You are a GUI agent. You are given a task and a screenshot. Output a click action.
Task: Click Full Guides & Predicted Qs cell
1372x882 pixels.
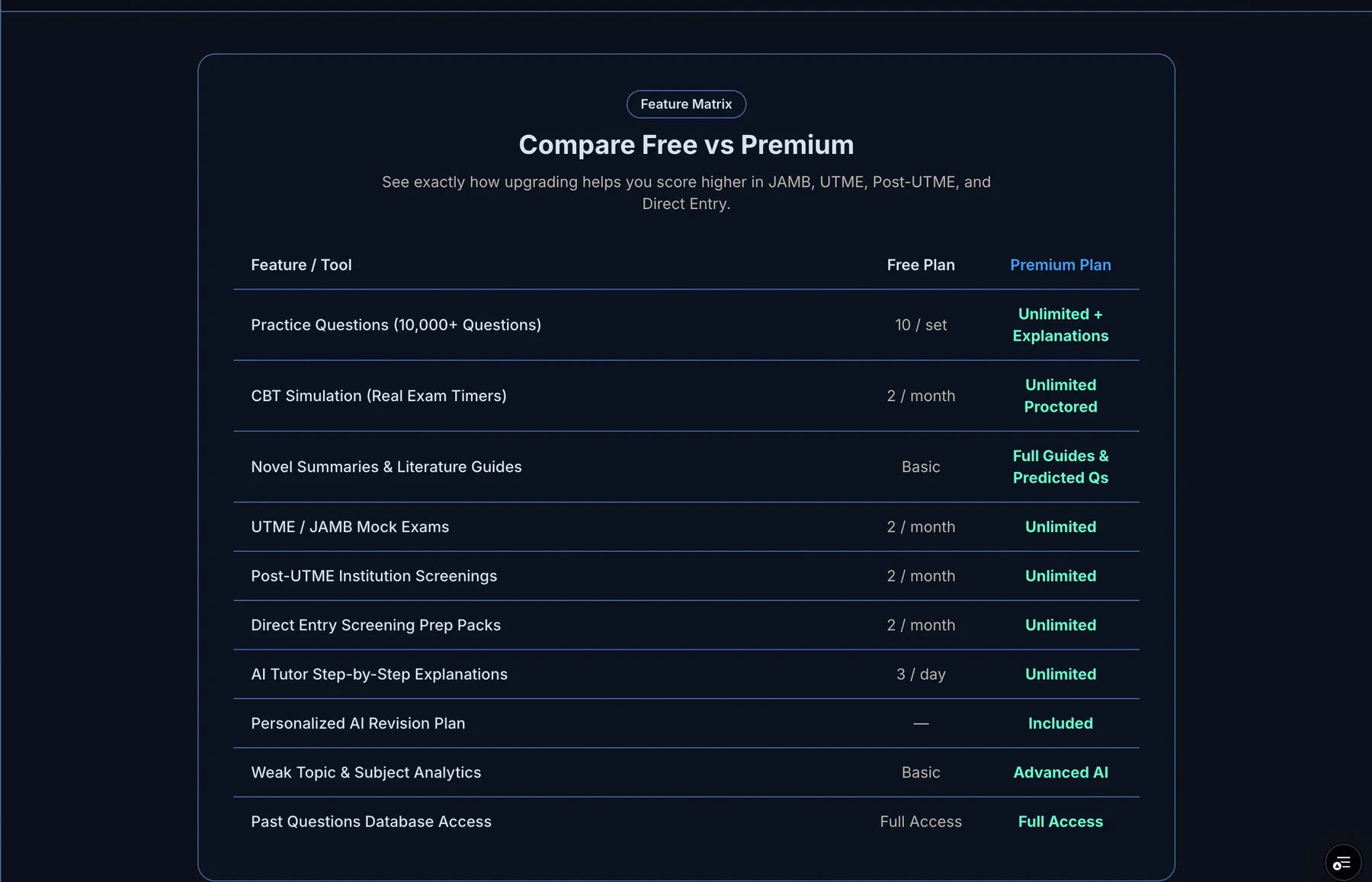[x=1060, y=467]
